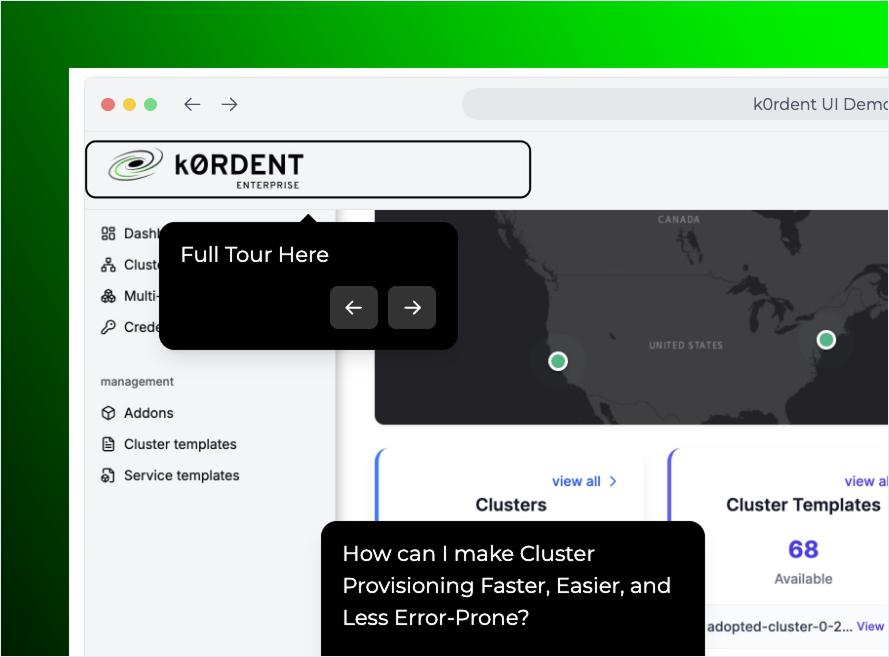Open Cluster templates via its document icon
889x657 pixels.
108,444
